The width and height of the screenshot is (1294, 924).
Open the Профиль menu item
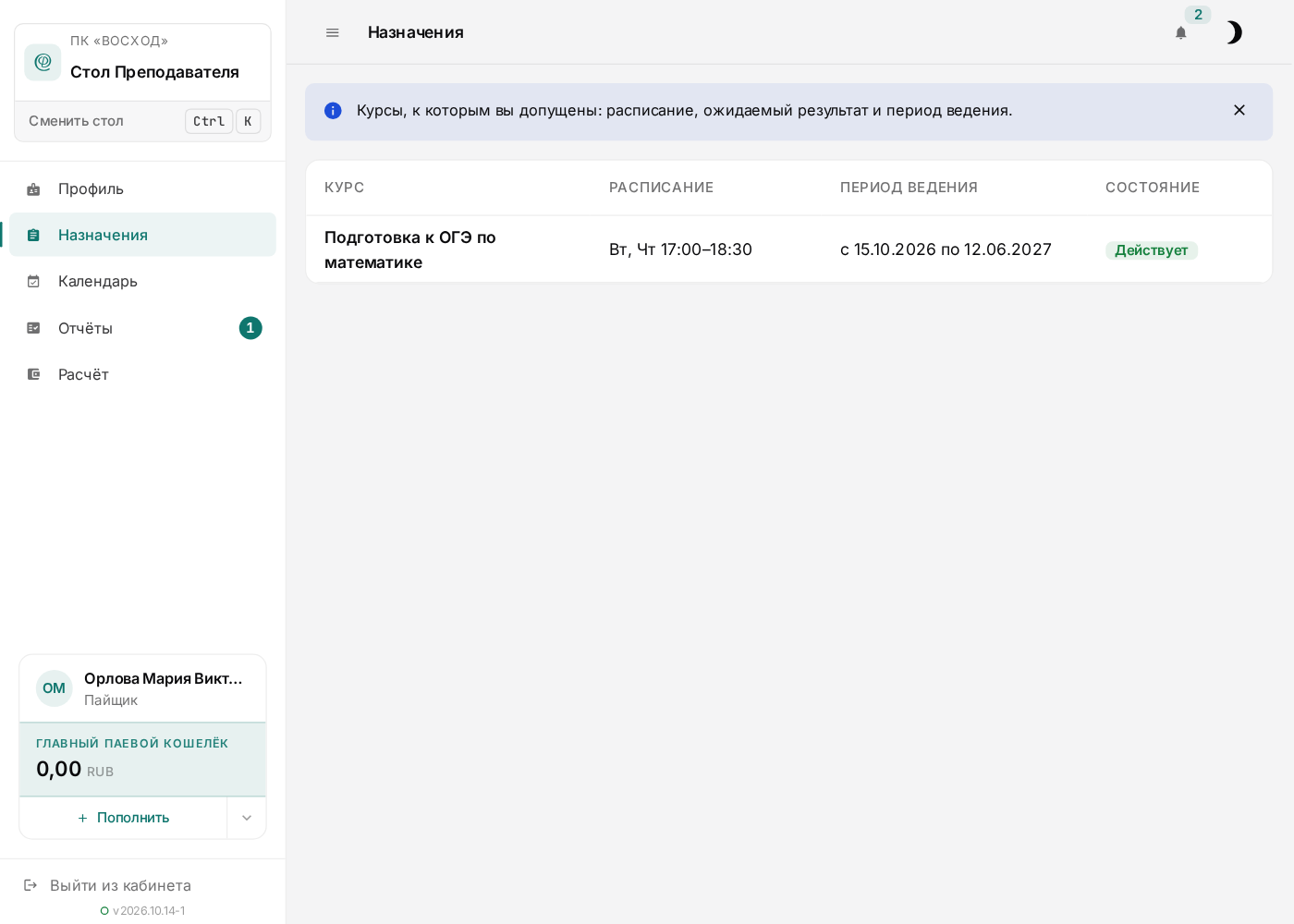142,188
